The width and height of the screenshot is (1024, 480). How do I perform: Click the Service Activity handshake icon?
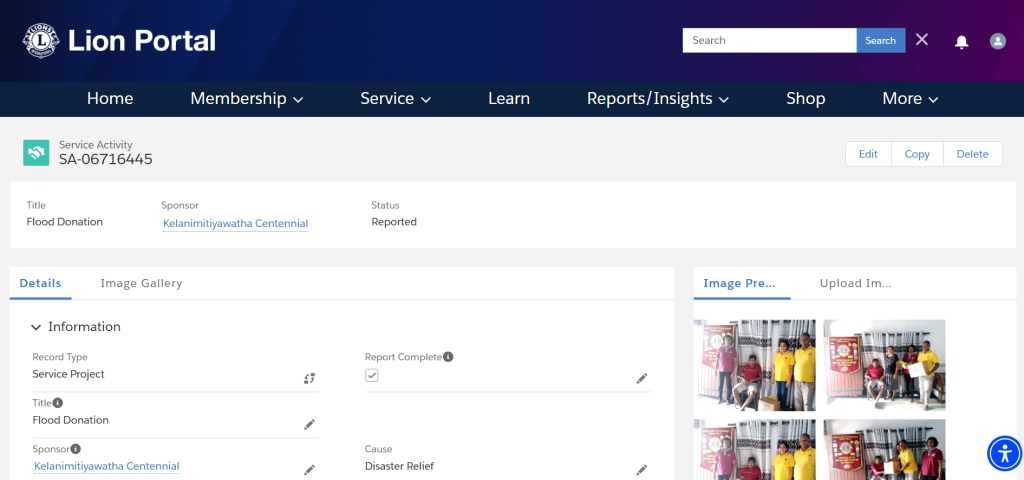(36, 153)
